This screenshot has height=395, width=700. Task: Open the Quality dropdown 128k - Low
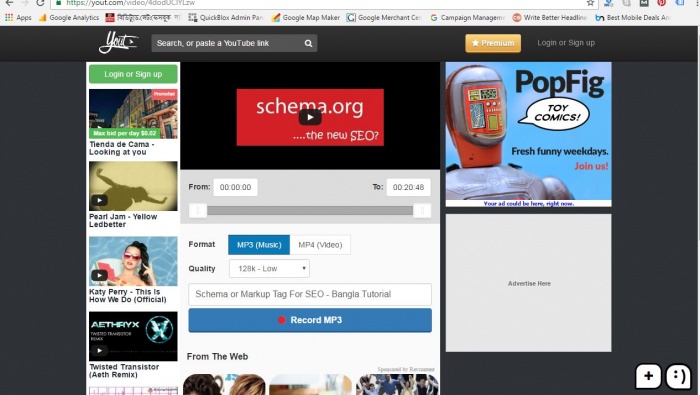(269, 269)
